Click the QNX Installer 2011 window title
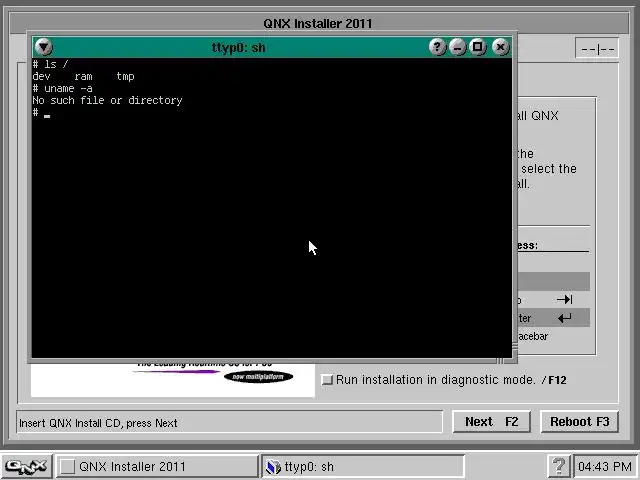The width and height of the screenshot is (640, 480). click(318, 23)
